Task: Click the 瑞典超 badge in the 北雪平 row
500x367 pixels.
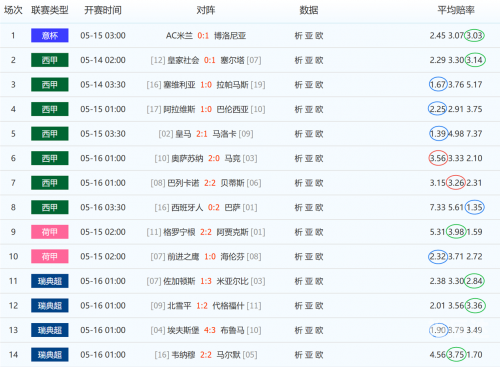Action: 50,305
